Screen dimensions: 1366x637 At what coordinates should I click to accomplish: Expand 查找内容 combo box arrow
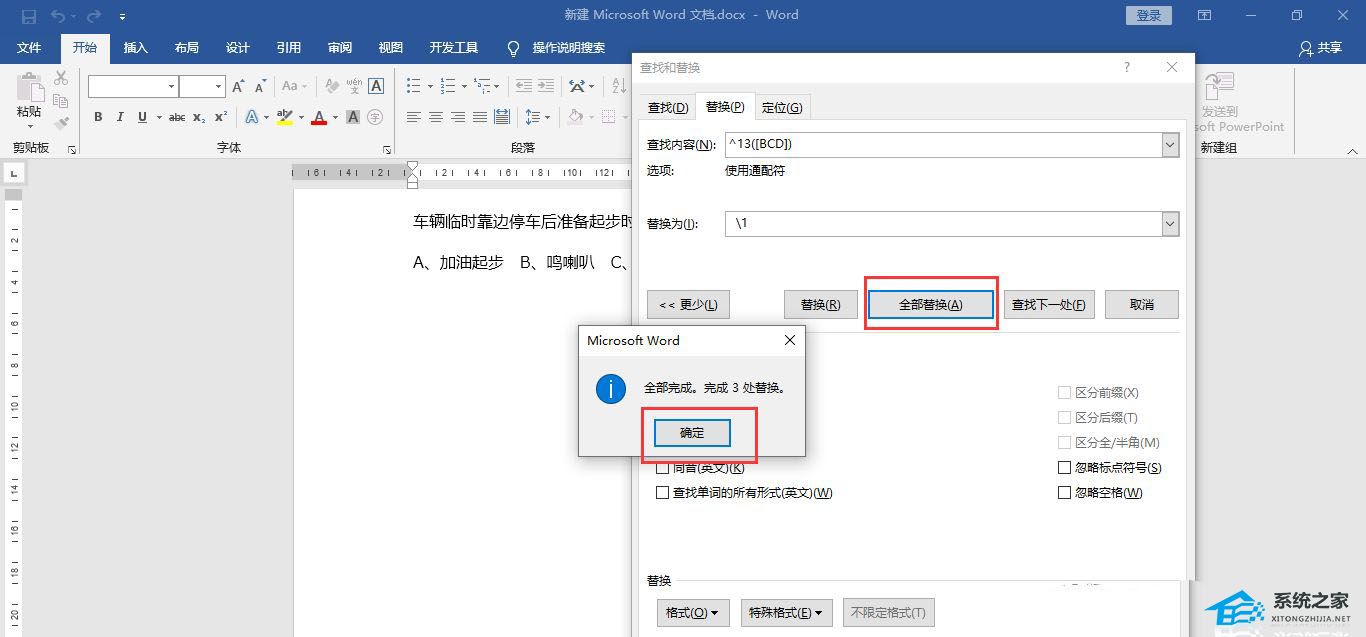click(x=1170, y=145)
